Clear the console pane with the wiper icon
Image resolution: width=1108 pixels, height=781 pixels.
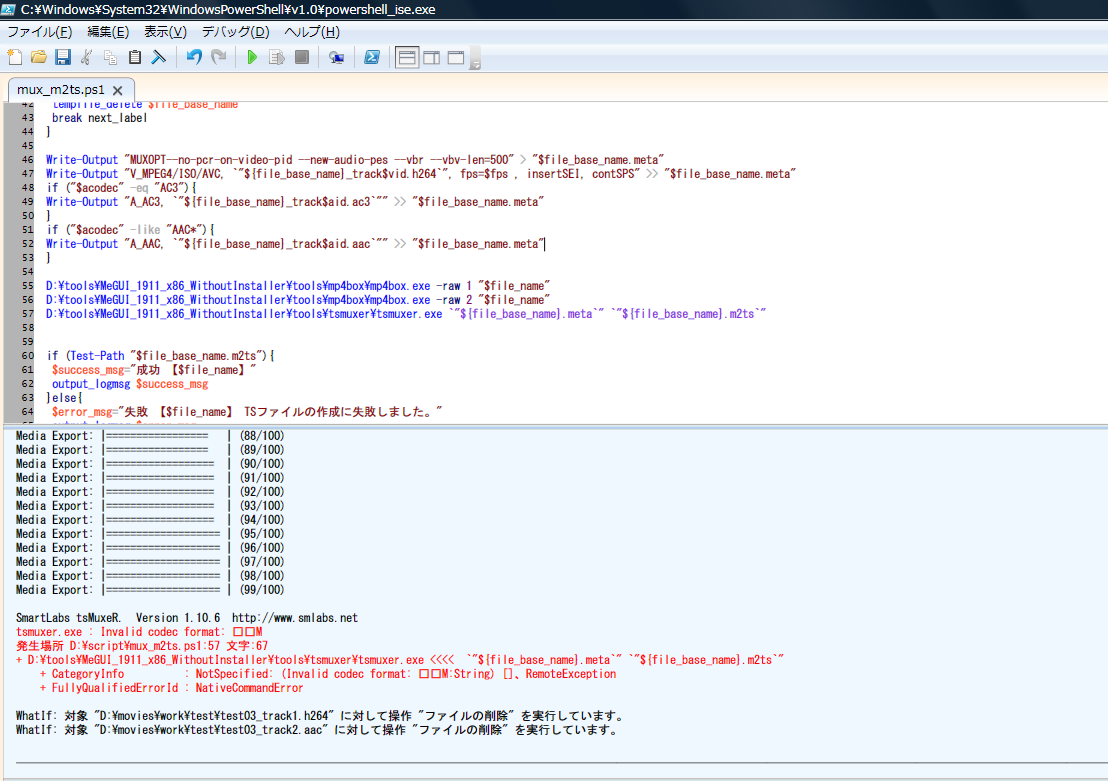point(158,57)
